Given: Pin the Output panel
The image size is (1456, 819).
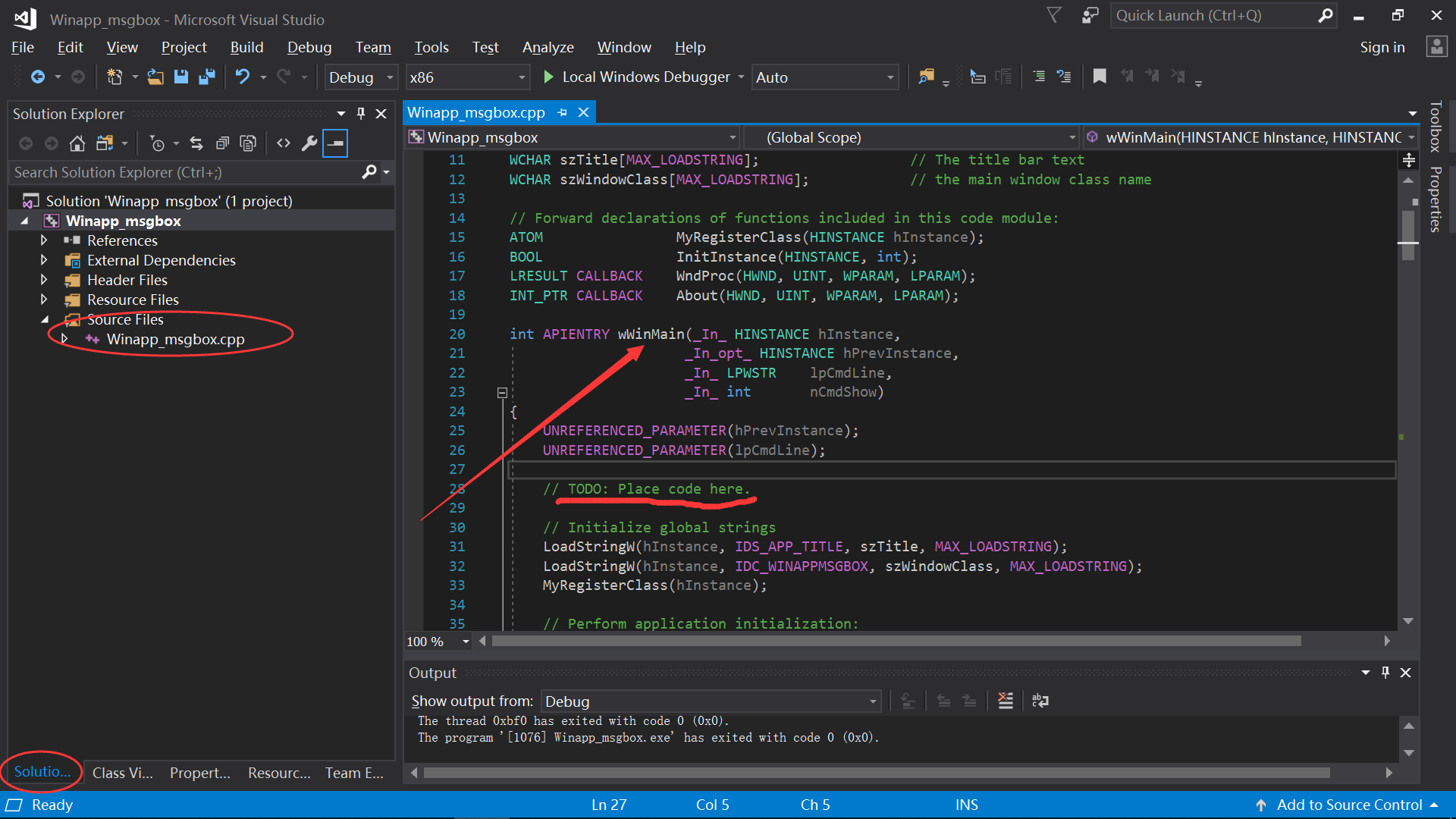Looking at the screenshot, I should coord(1385,673).
